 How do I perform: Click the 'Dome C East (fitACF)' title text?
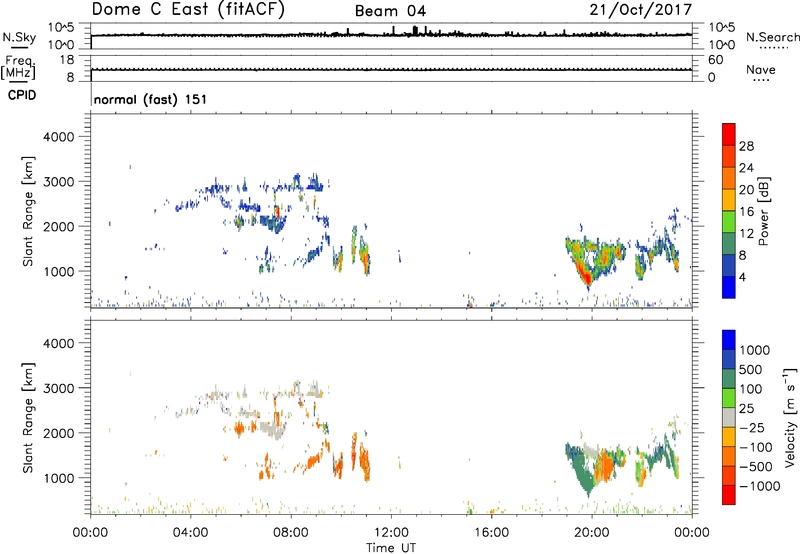tap(188, 10)
